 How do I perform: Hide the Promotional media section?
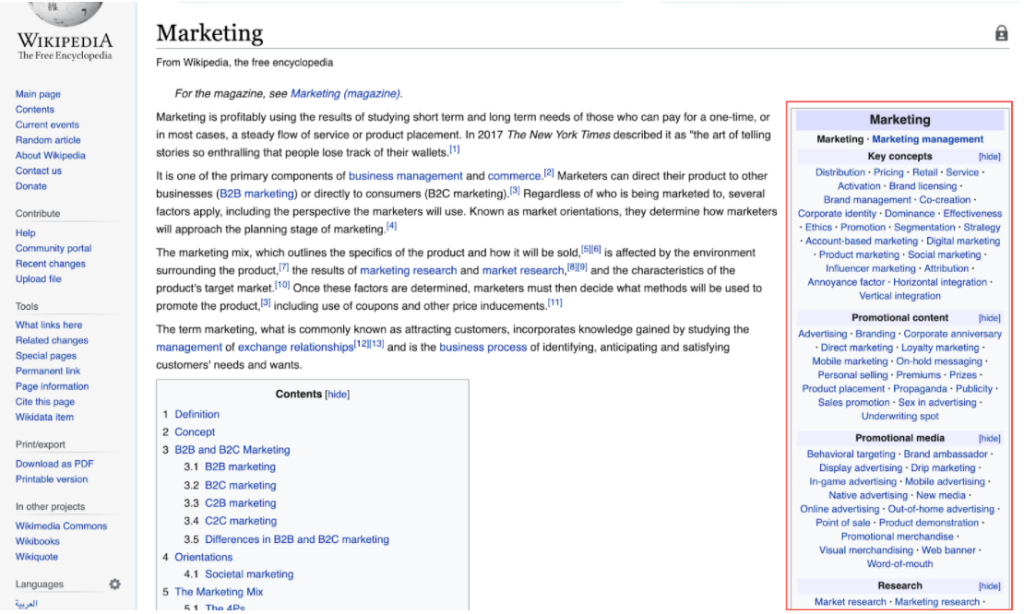pos(989,438)
